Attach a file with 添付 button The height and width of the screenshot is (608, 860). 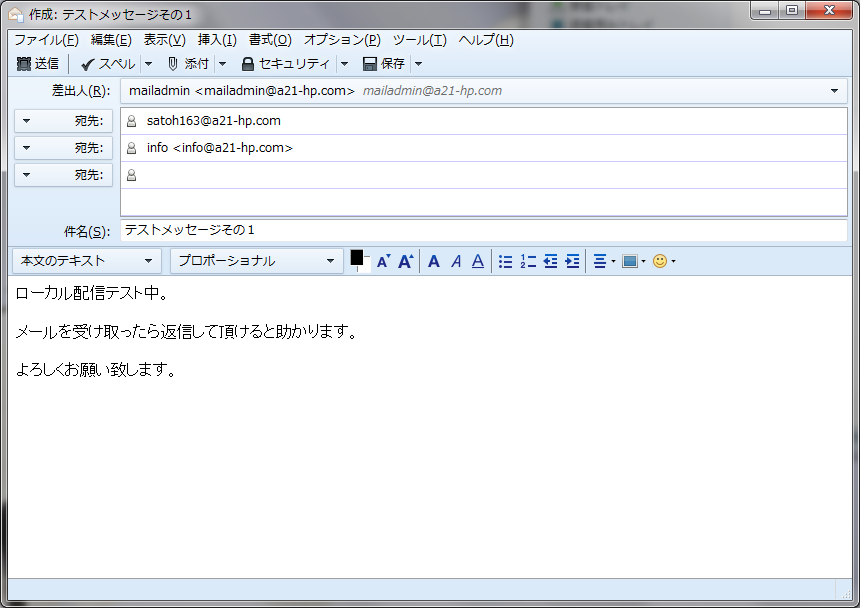tap(188, 64)
